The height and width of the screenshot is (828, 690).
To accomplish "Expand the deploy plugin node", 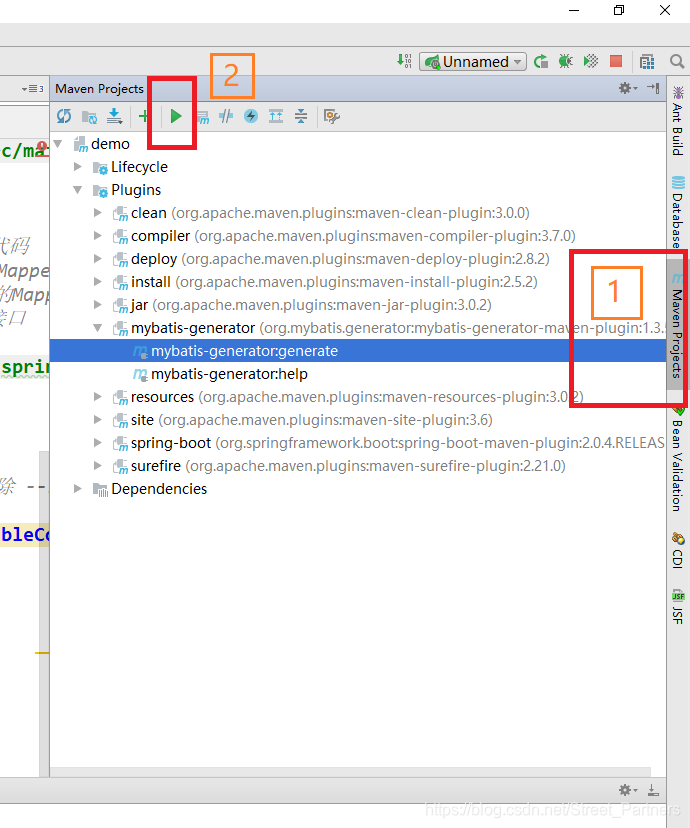I will (98, 259).
